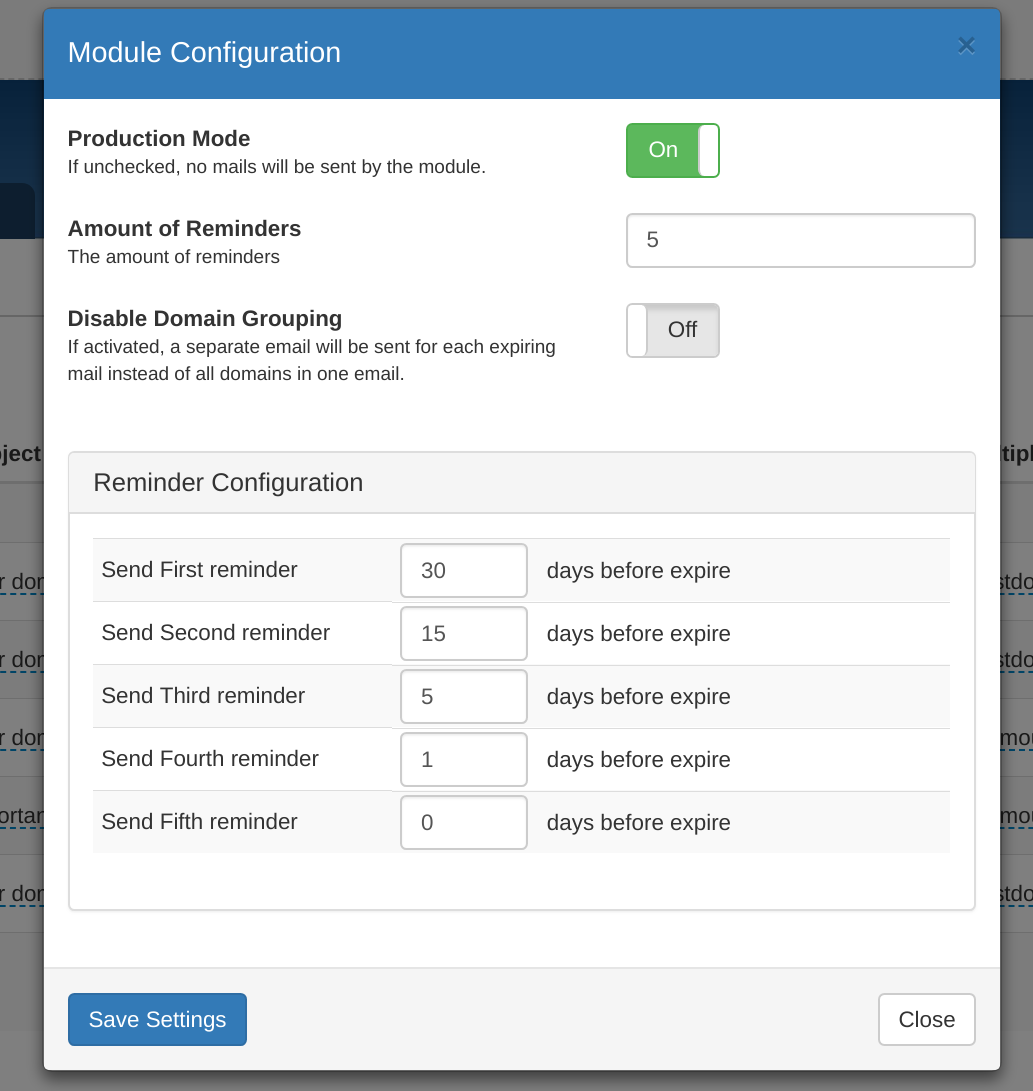This screenshot has height=1091, width=1033.
Task: Edit the Second reminder days field
Action: 464,633
